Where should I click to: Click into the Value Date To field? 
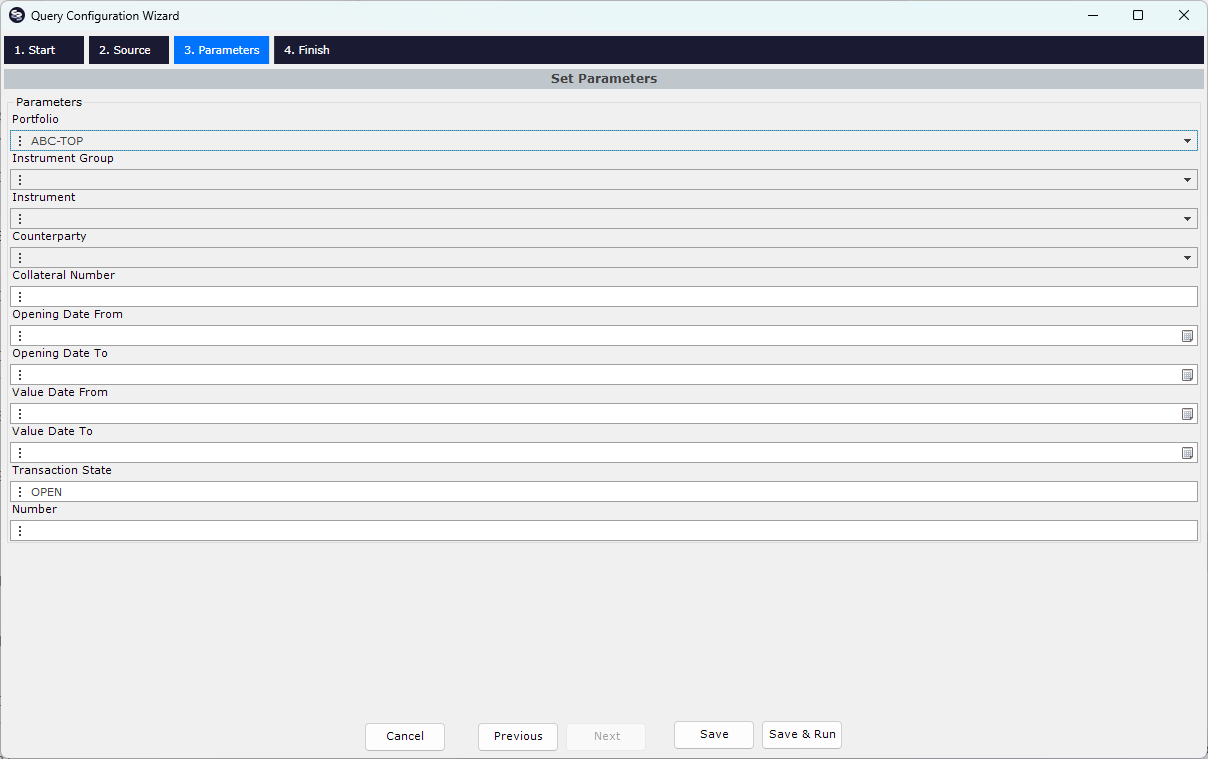[604, 453]
